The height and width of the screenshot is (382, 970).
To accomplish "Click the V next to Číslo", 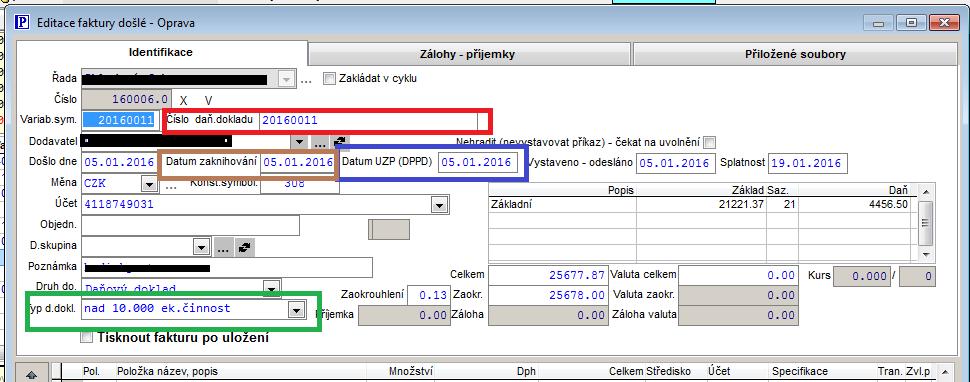I will pos(208,100).
